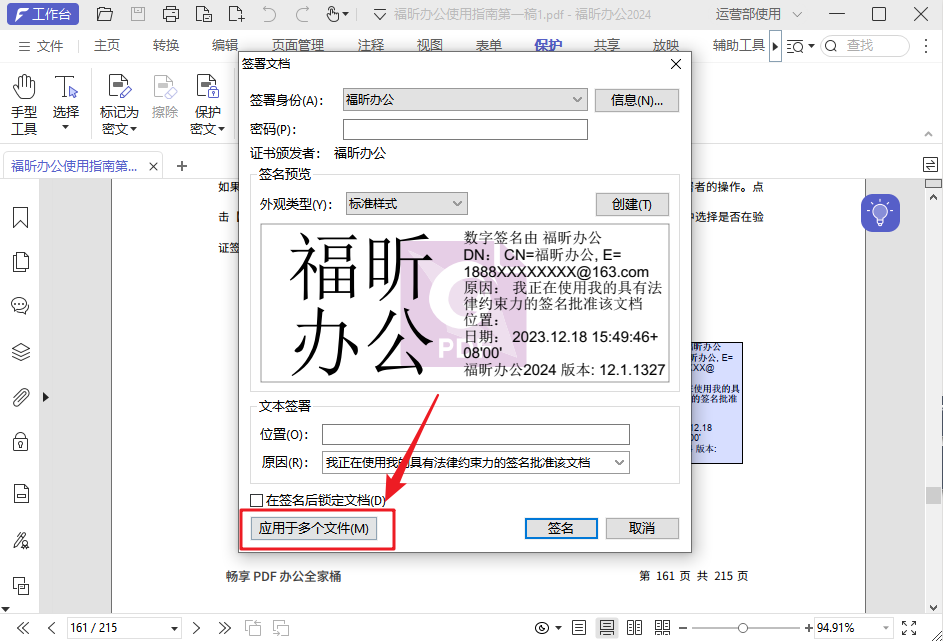Click the 应用于多个文件 button
The height and width of the screenshot is (641, 943).
tap(316, 528)
